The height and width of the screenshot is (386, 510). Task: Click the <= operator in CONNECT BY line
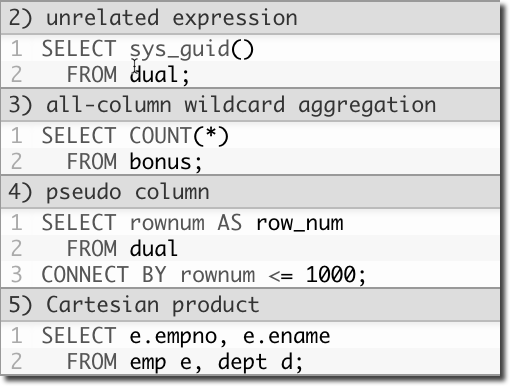coord(281,275)
